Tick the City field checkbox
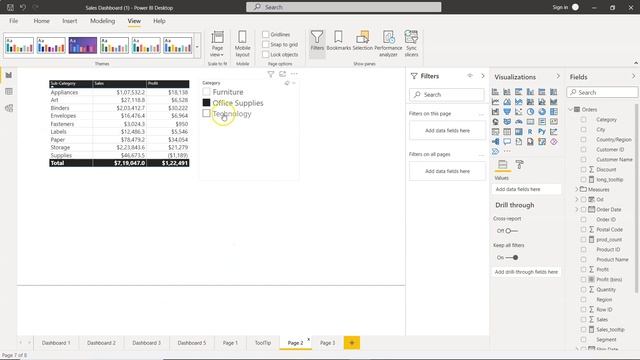Image resolution: width=640 pixels, height=360 pixels. [583, 129]
